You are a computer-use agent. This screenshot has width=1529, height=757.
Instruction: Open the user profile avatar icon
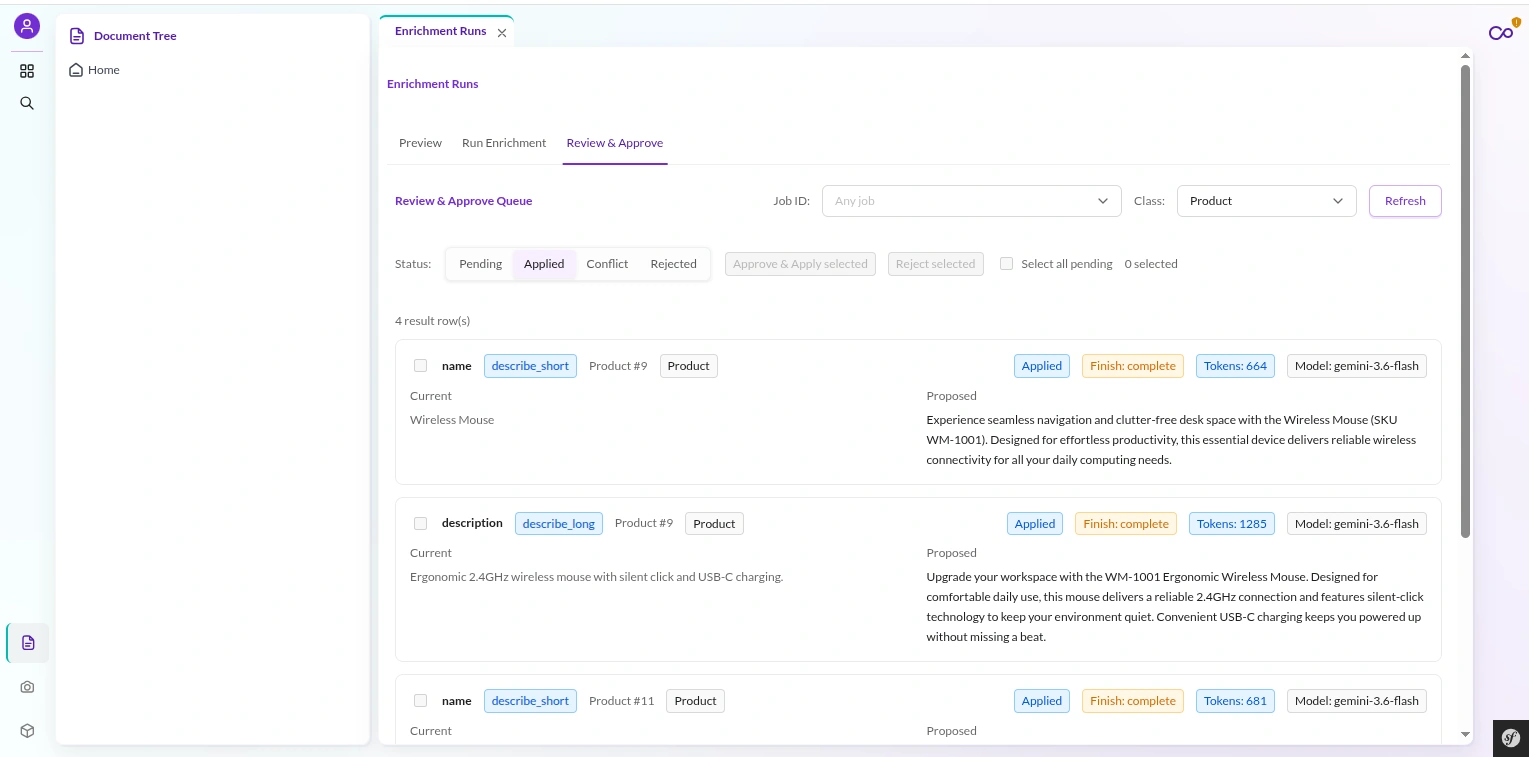point(27,26)
